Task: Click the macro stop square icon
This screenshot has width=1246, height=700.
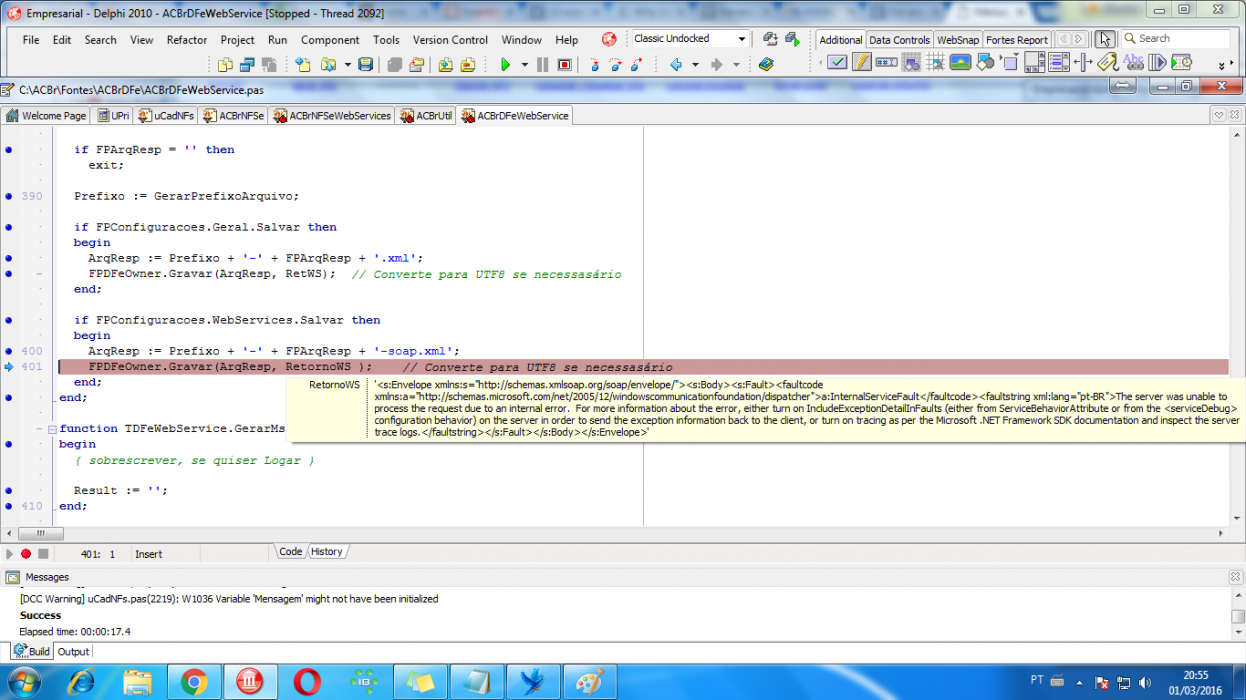Action: [43, 553]
